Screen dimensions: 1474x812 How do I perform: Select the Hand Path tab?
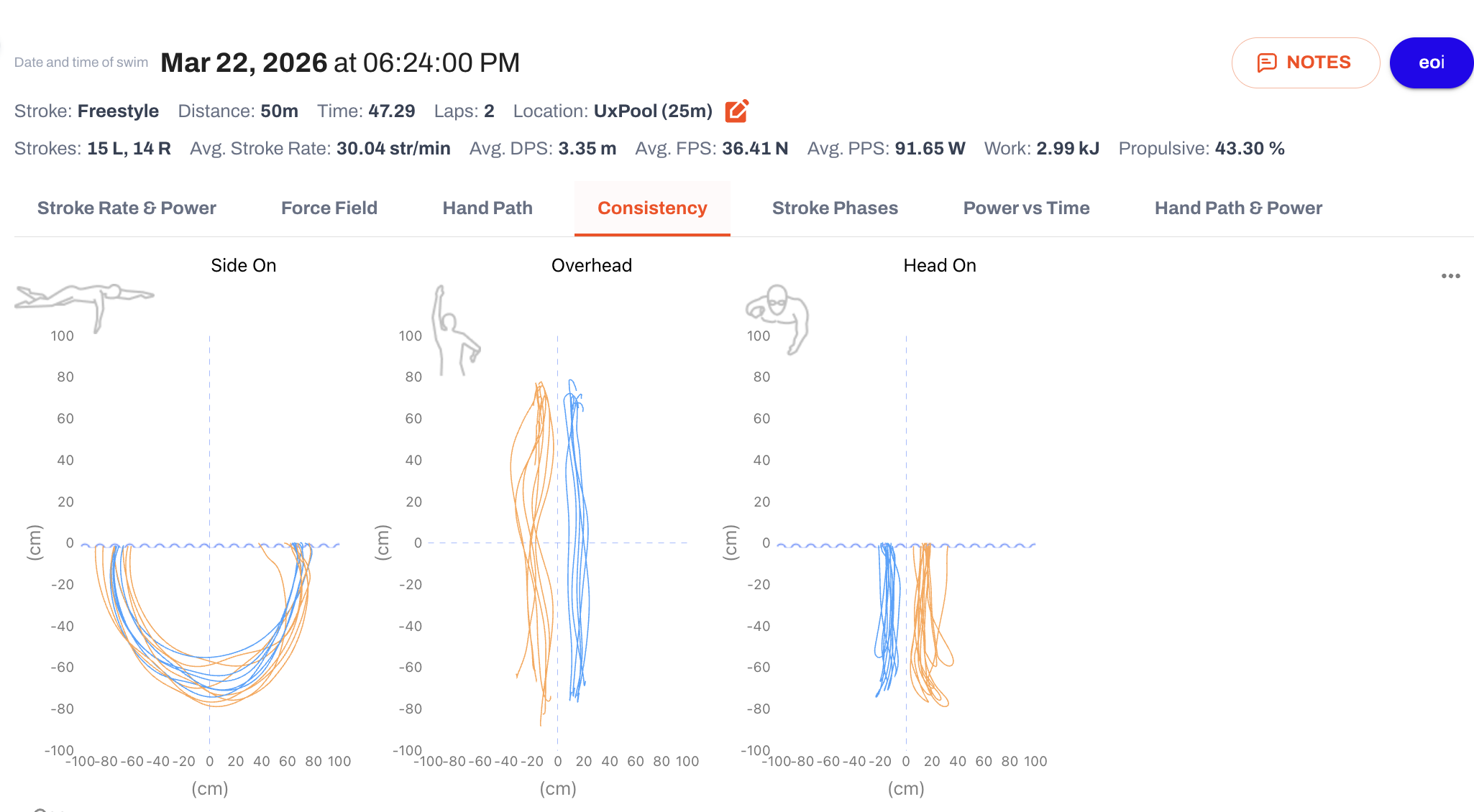pos(487,208)
